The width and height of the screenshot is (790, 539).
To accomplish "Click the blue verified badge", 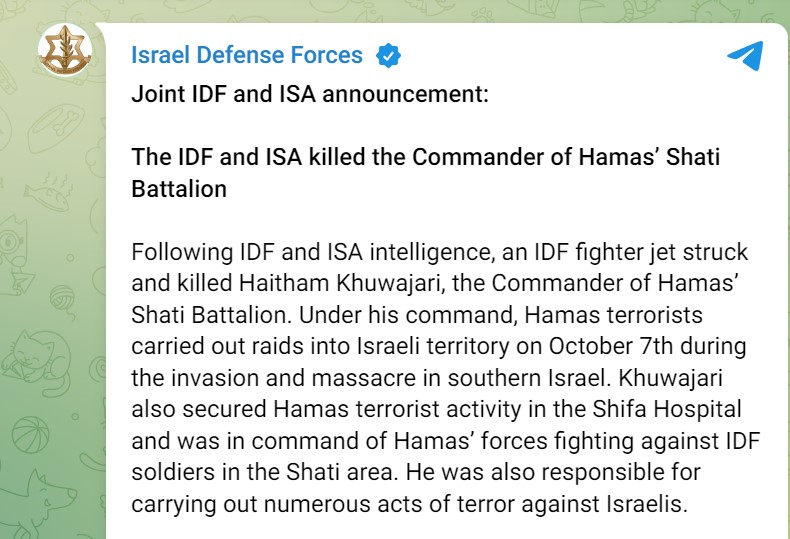I will point(388,55).
